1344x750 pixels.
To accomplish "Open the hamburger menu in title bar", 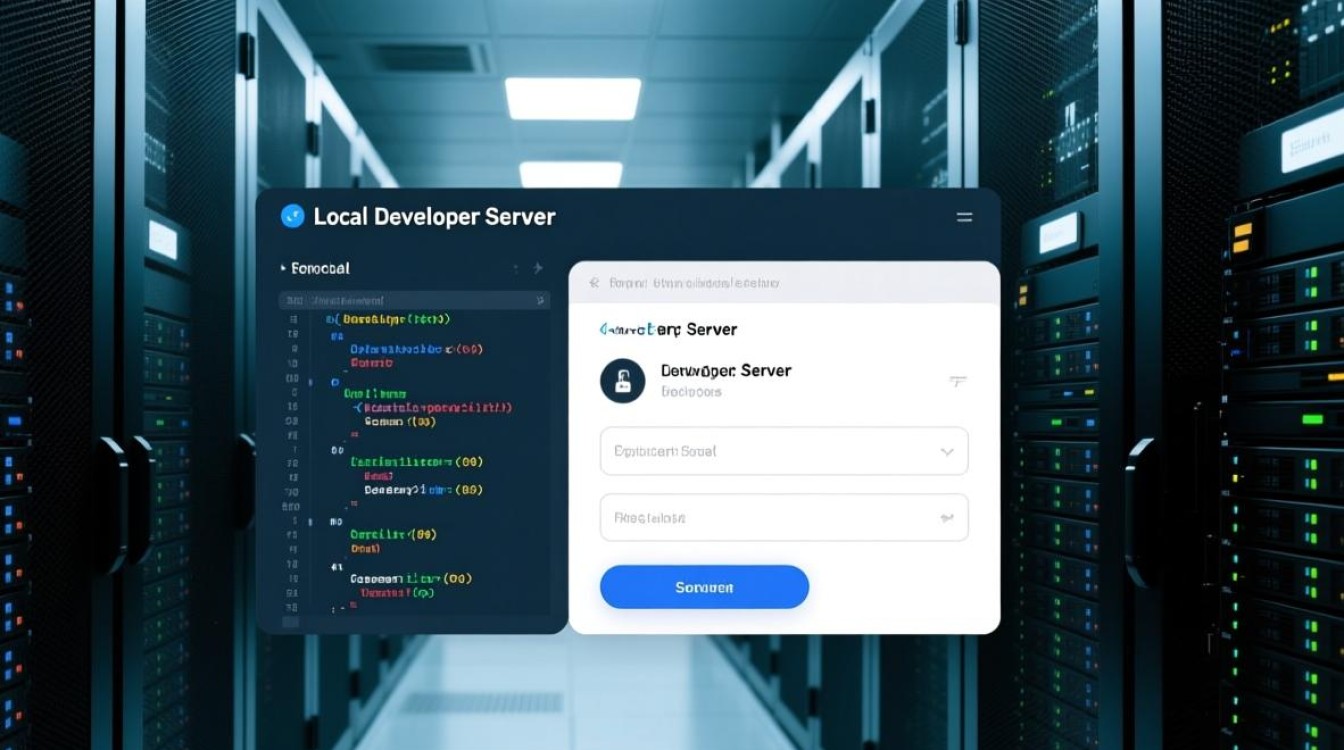I will click(x=964, y=217).
